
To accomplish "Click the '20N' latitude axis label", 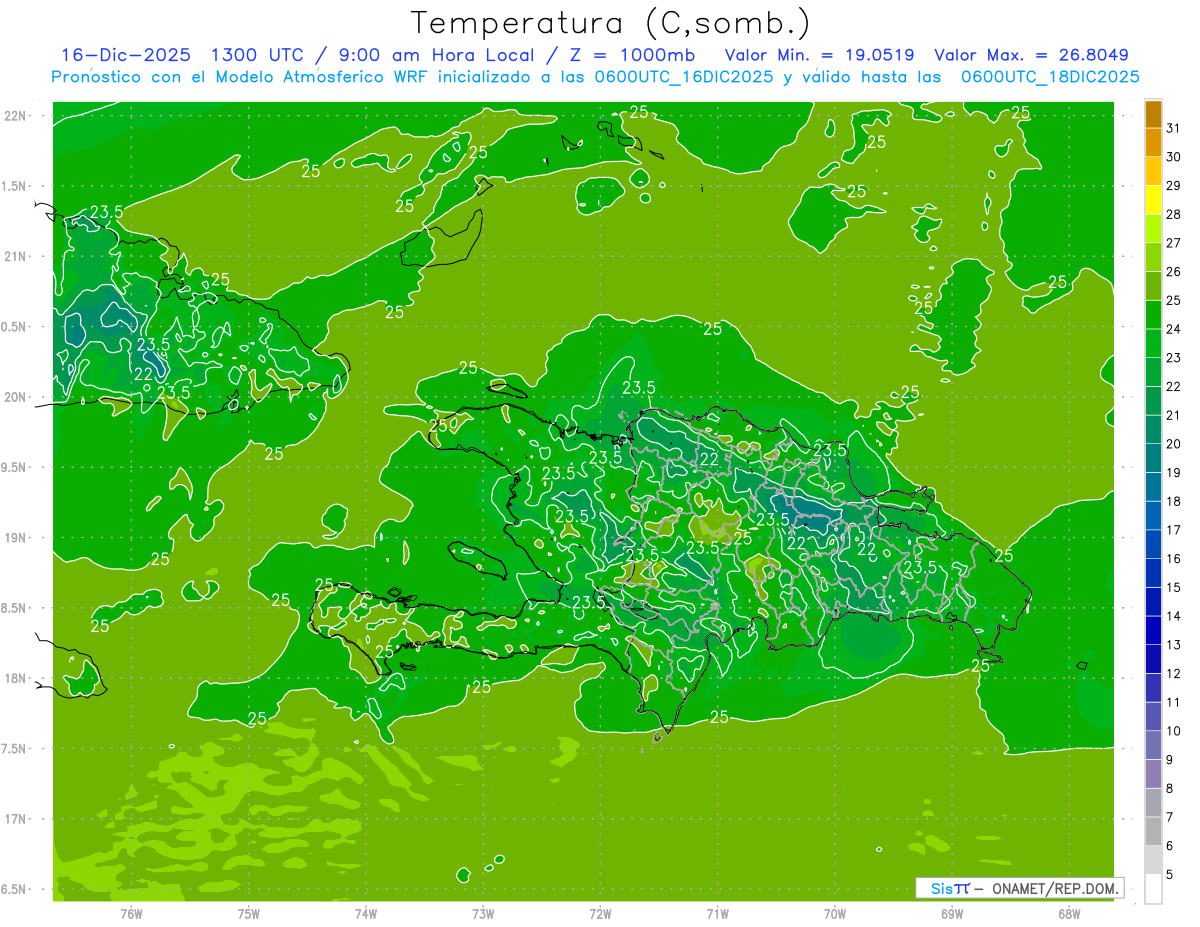I will click(15, 397).
